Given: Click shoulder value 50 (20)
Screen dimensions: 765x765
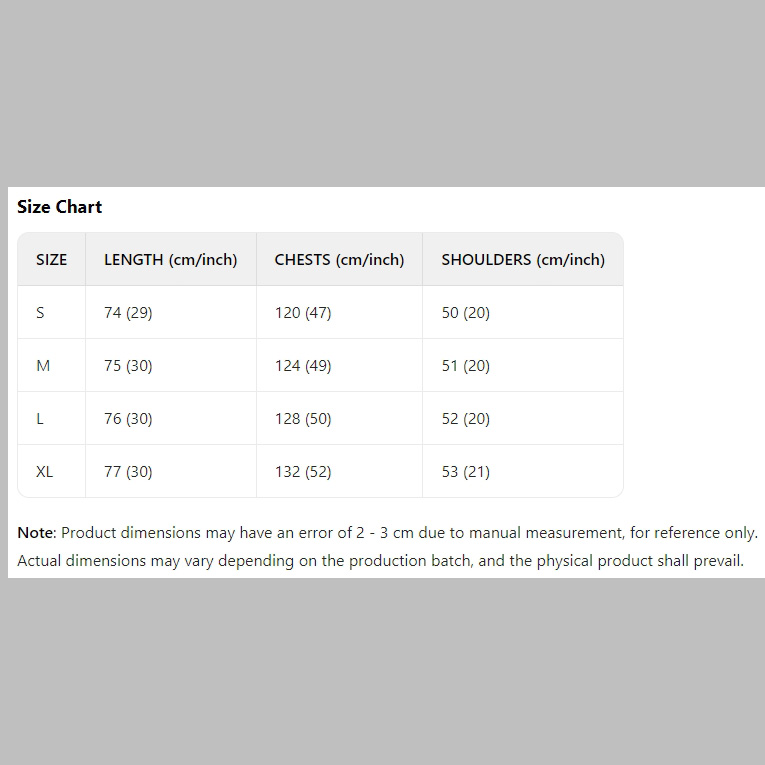Looking at the screenshot, I should [x=466, y=313].
